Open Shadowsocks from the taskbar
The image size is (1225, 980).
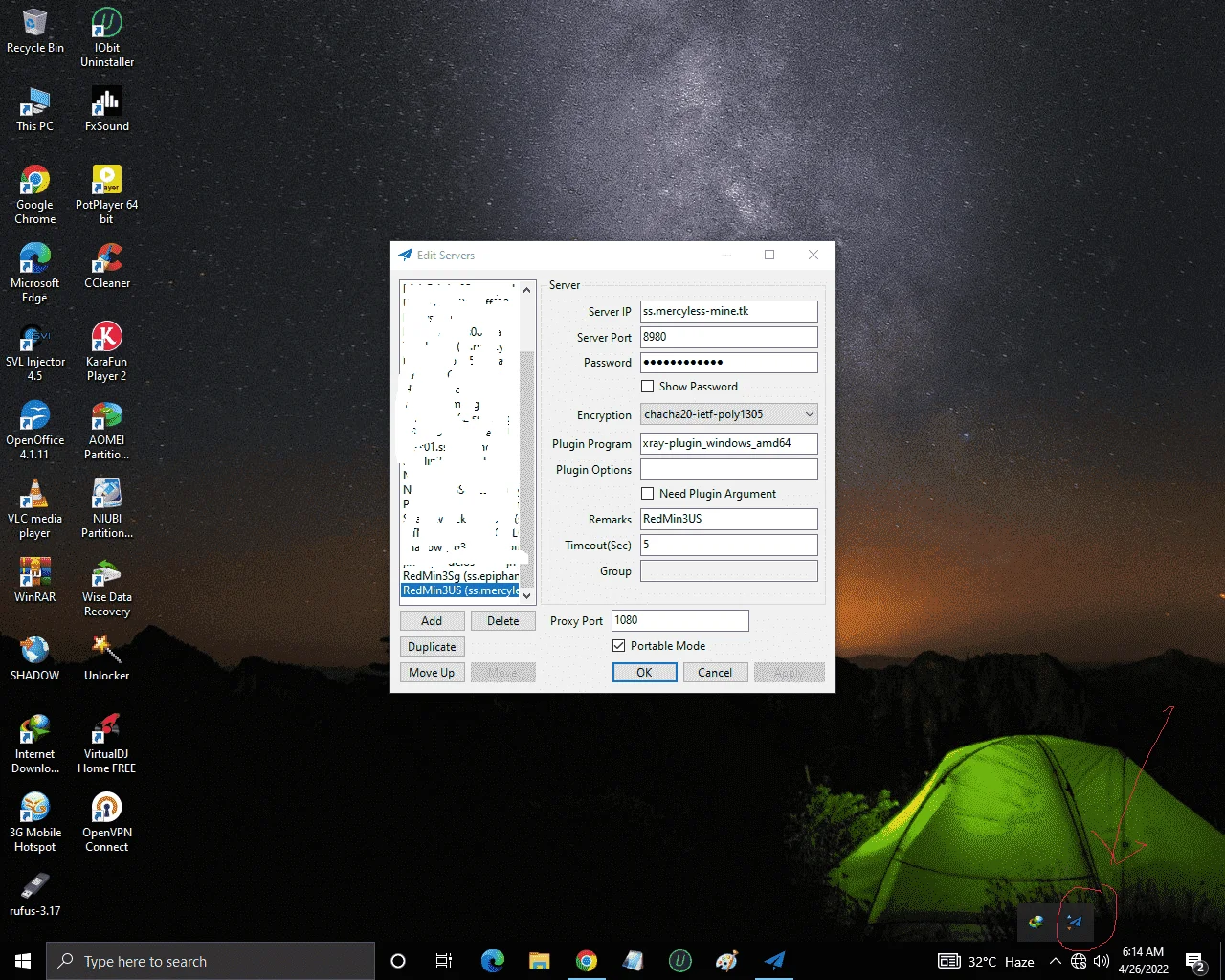774,961
